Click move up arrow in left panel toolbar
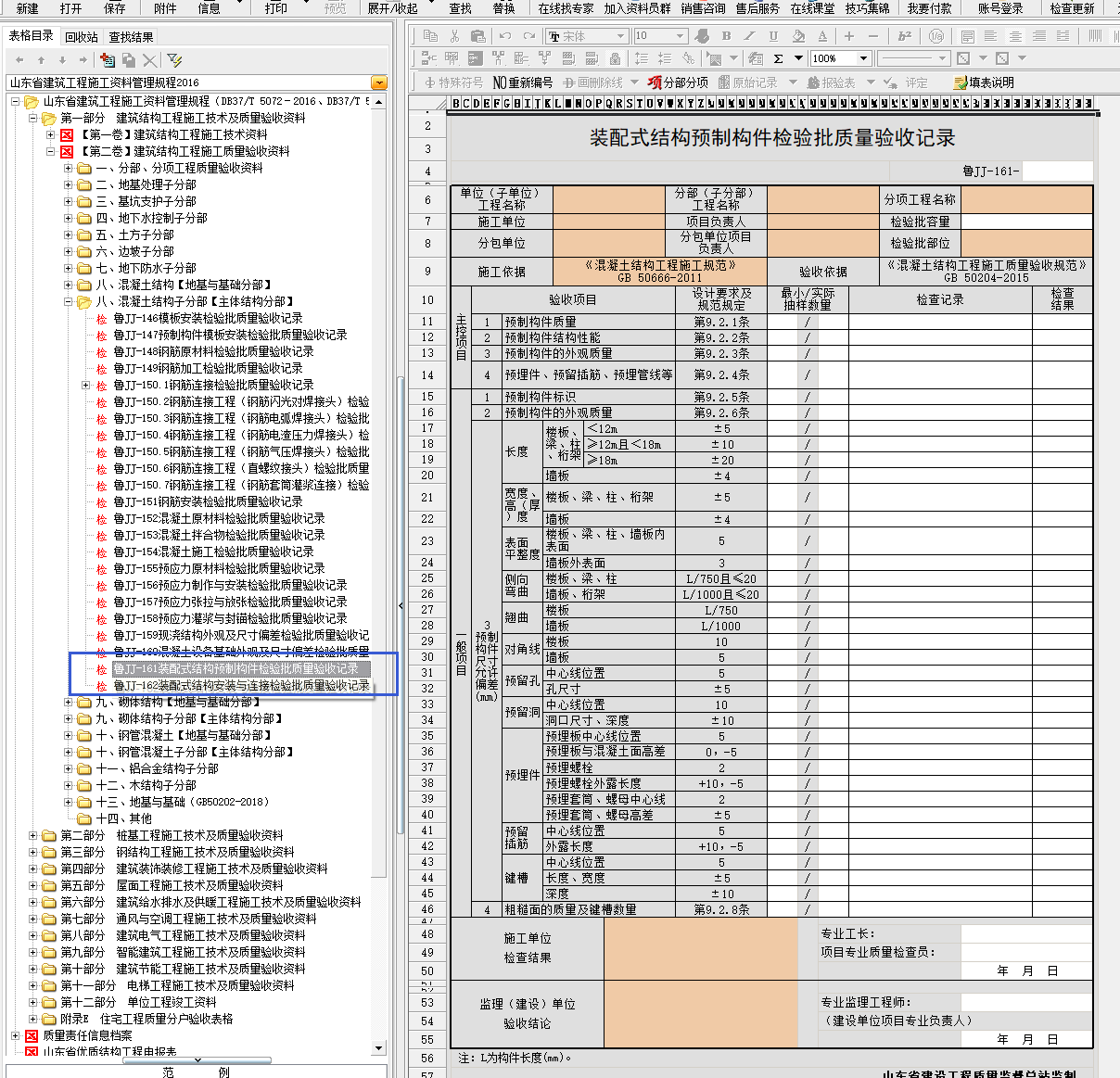1120x1078 pixels. click(41, 59)
